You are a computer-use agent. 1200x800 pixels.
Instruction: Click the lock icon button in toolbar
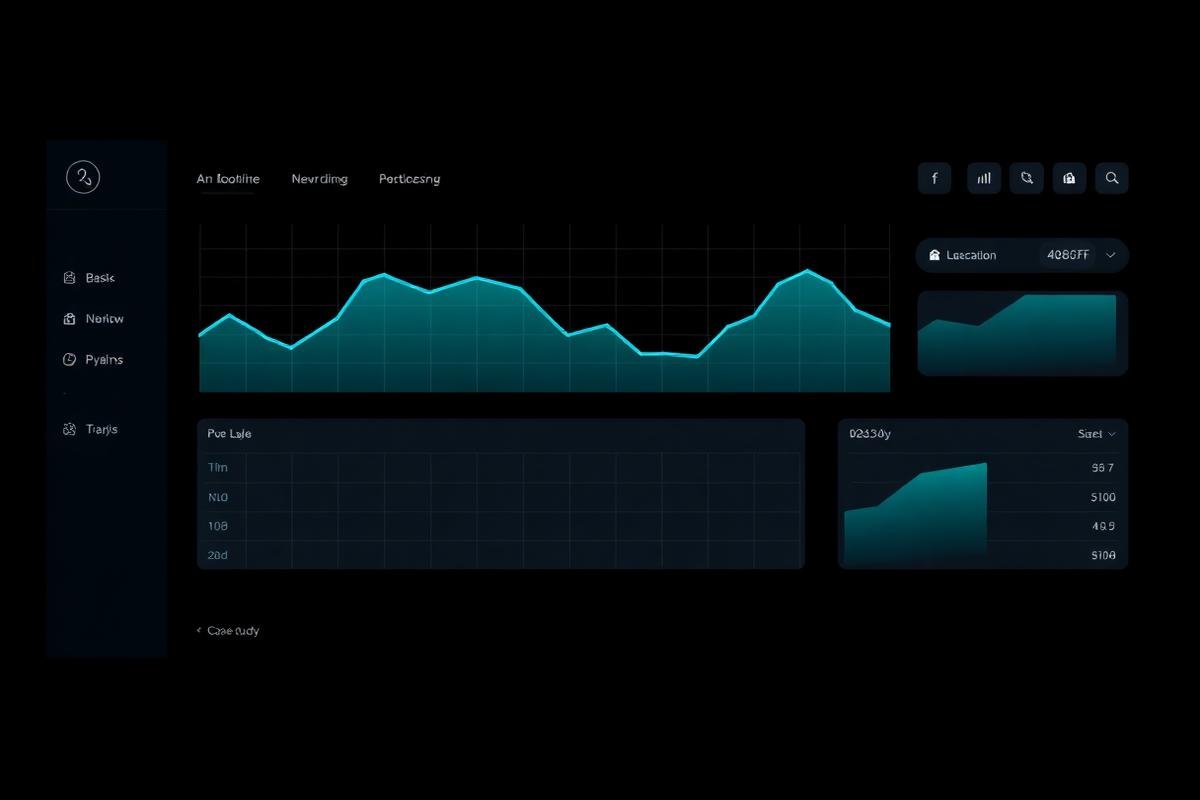click(1069, 178)
